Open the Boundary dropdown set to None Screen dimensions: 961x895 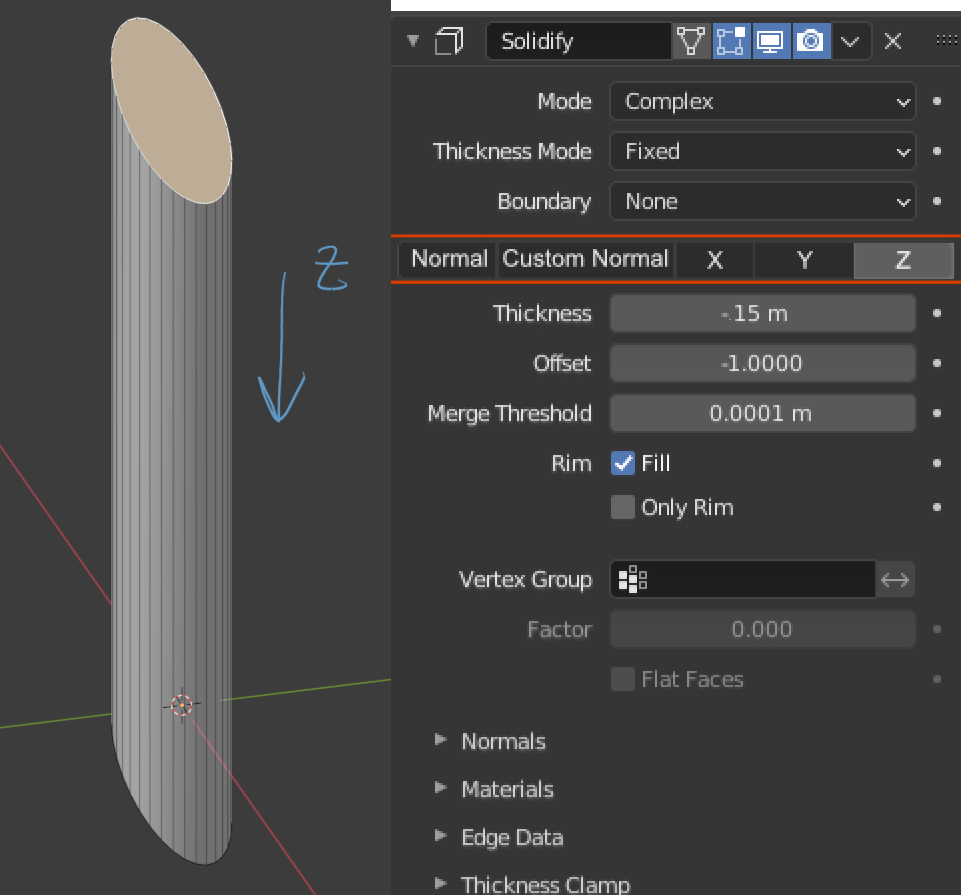pyautogui.click(x=762, y=201)
